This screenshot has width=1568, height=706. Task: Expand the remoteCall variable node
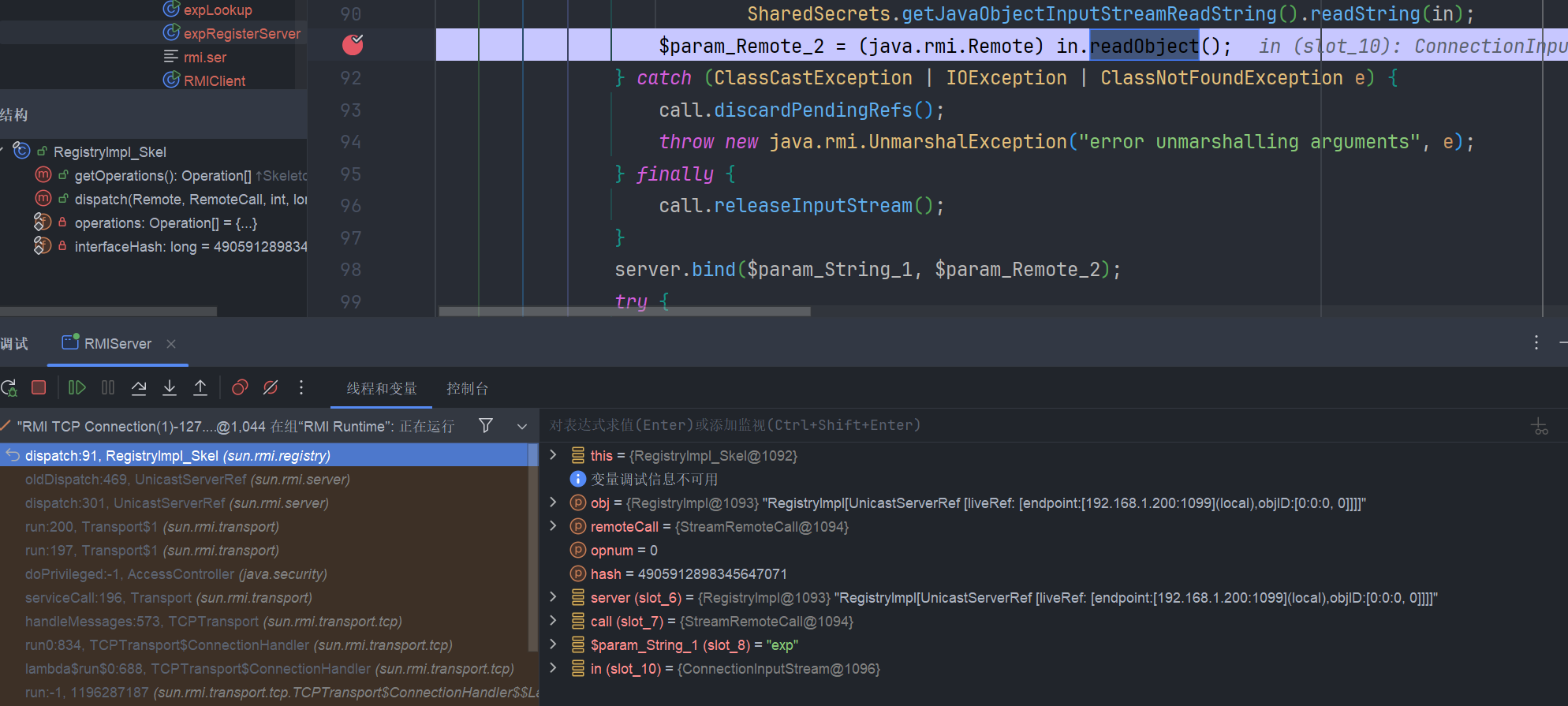coord(553,526)
